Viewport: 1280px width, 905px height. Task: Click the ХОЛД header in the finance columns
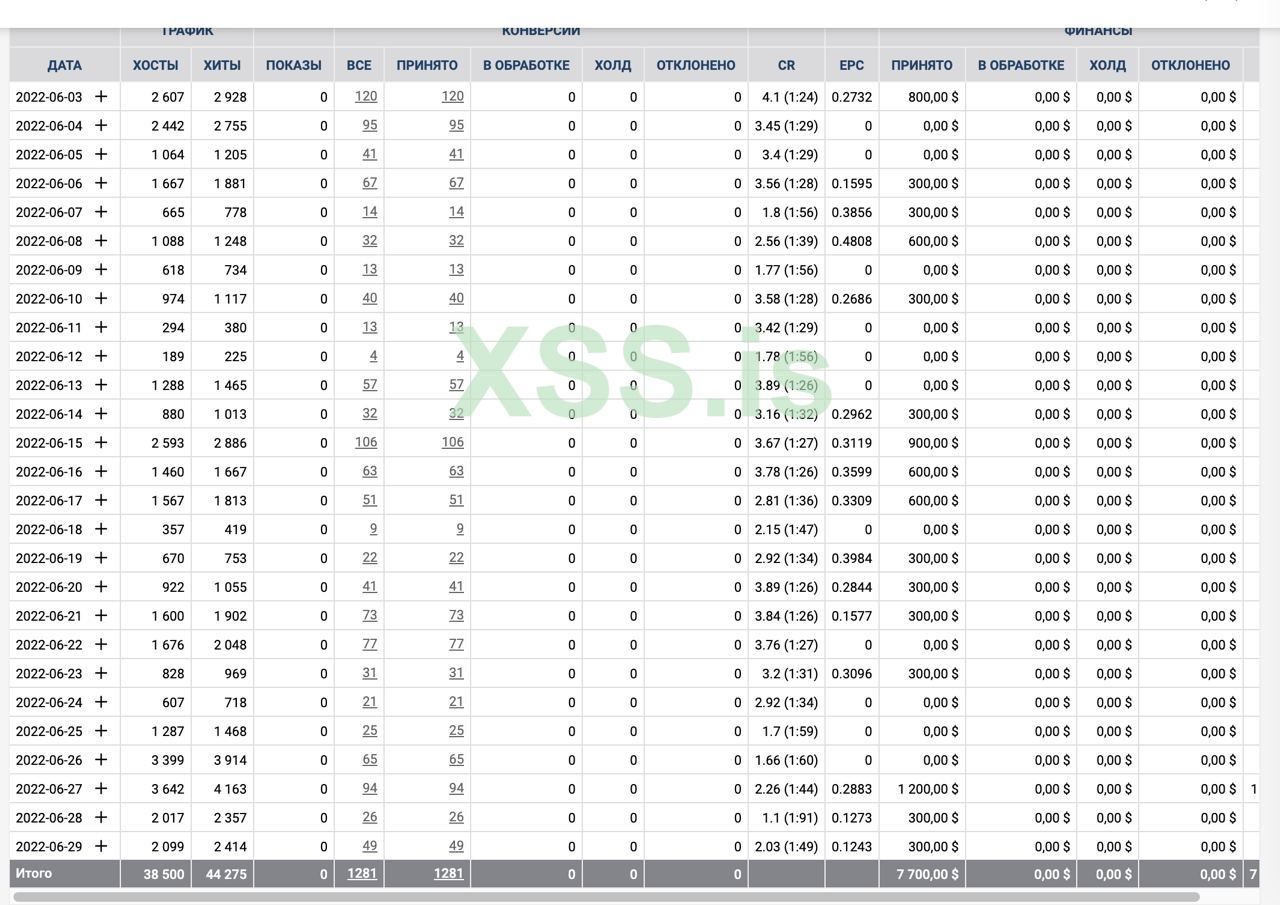[1107, 65]
